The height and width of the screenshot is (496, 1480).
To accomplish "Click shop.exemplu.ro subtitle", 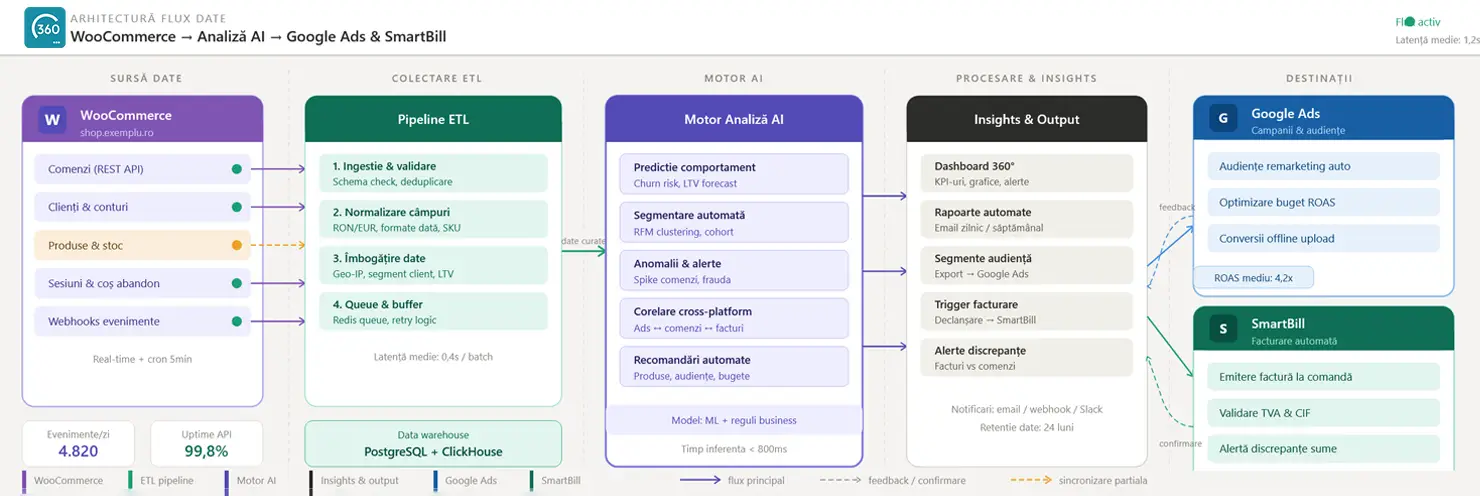I will pyautogui.click(x=116, y=132).
